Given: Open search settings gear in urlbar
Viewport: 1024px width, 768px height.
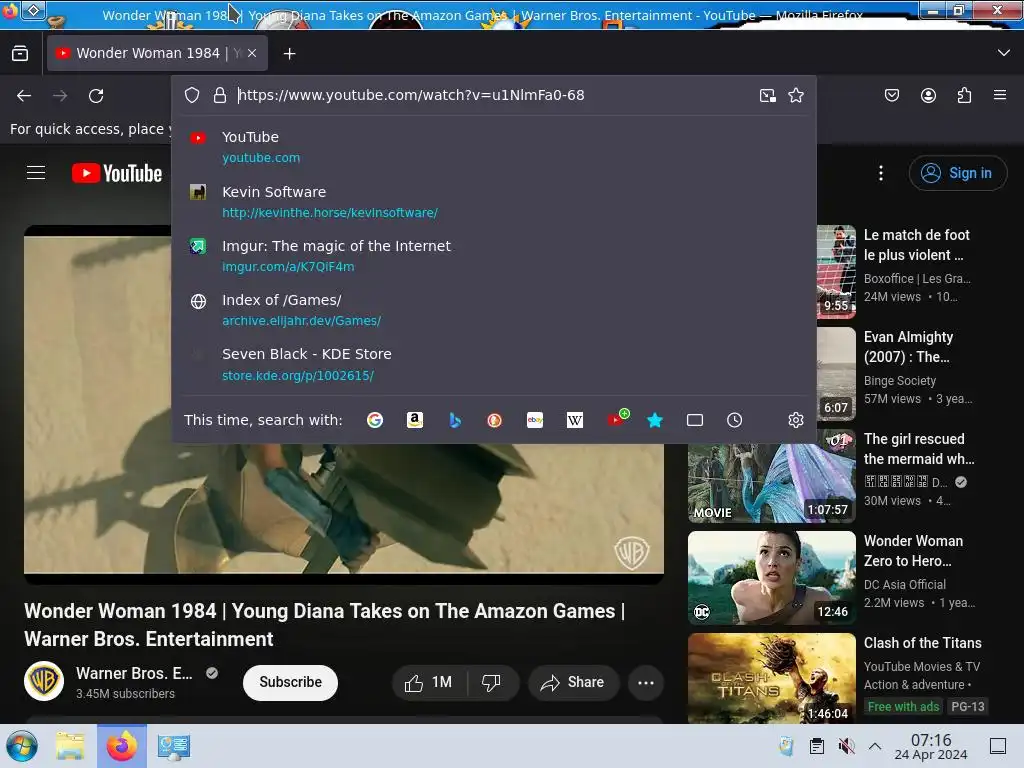Looking at the screenshot, I should (795, 420).
